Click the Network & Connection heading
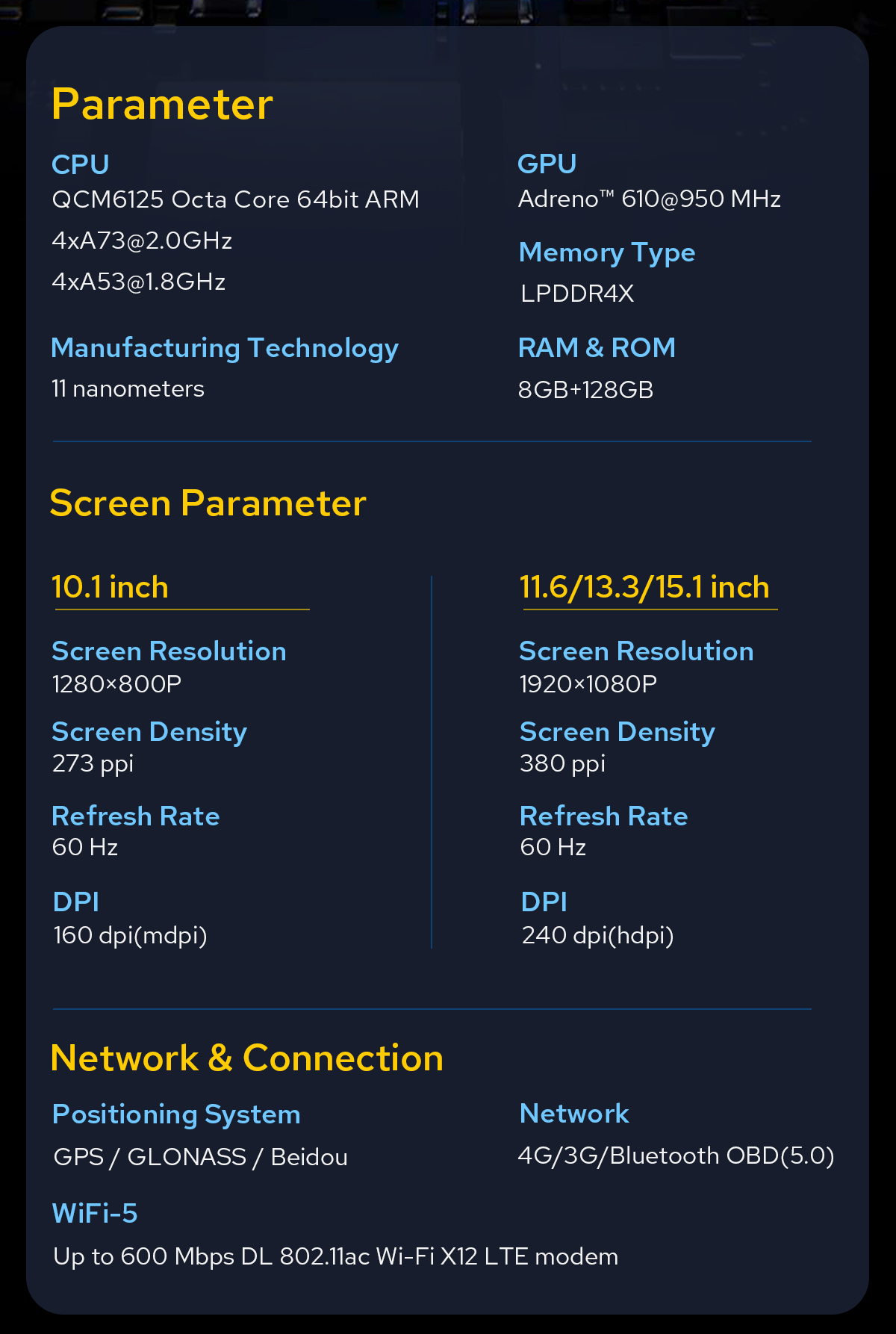896x1334 pixels. click(x=246, y=1058)
